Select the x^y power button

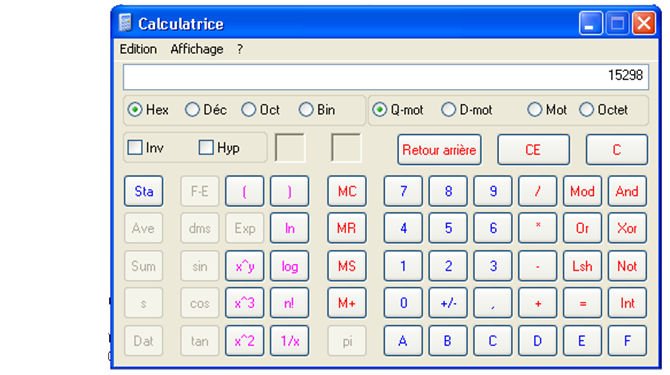[x=244, y=266]
